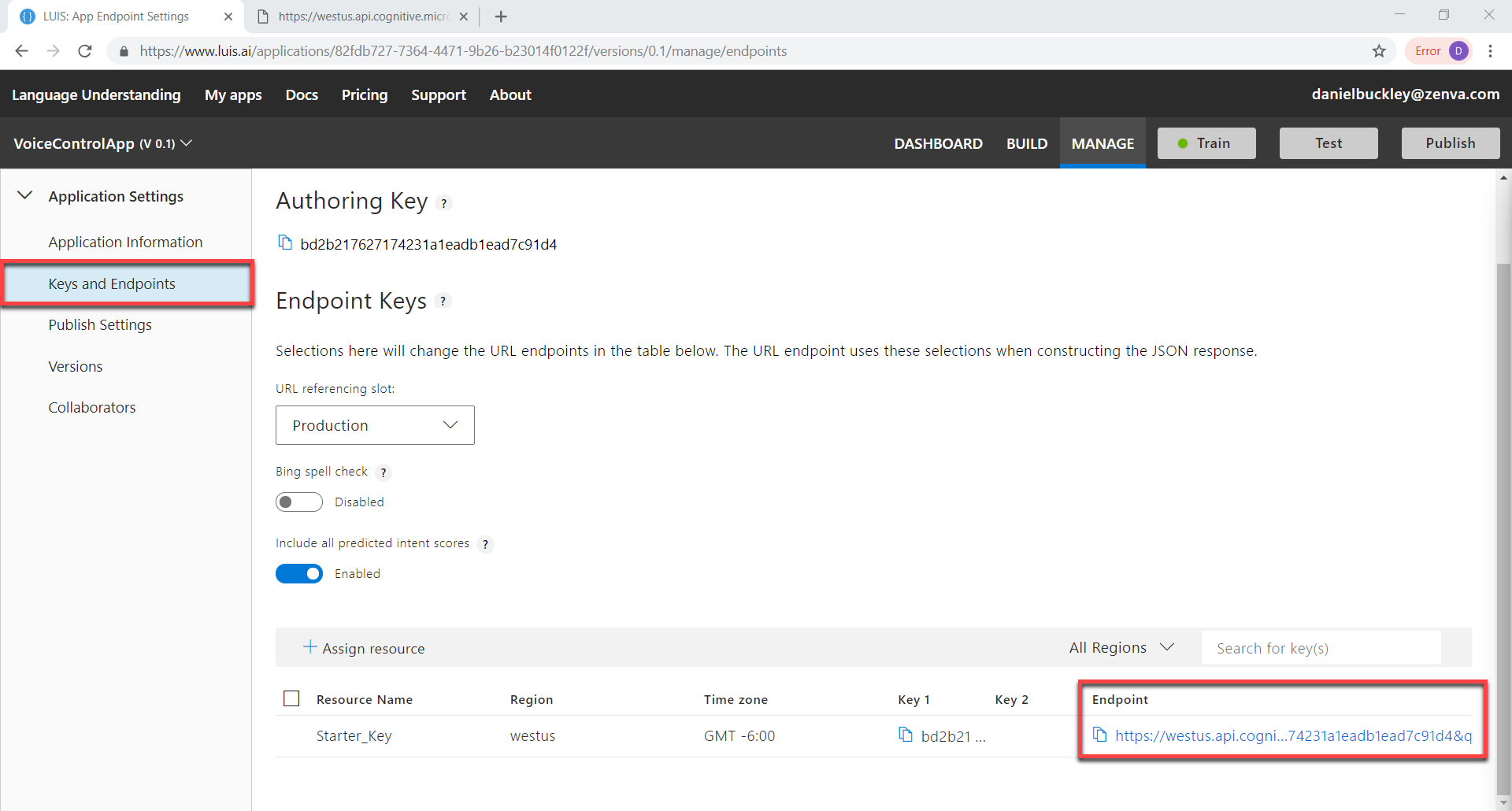Open the Authoring Key help question mark

(x=444, y=203)
